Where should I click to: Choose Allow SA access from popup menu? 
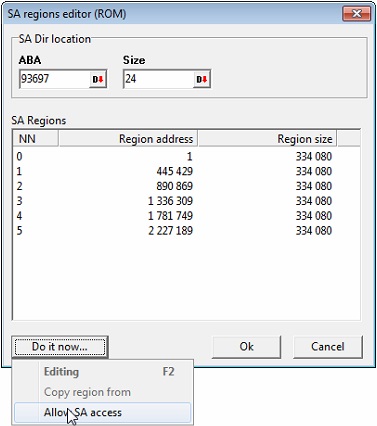[102, 413]
